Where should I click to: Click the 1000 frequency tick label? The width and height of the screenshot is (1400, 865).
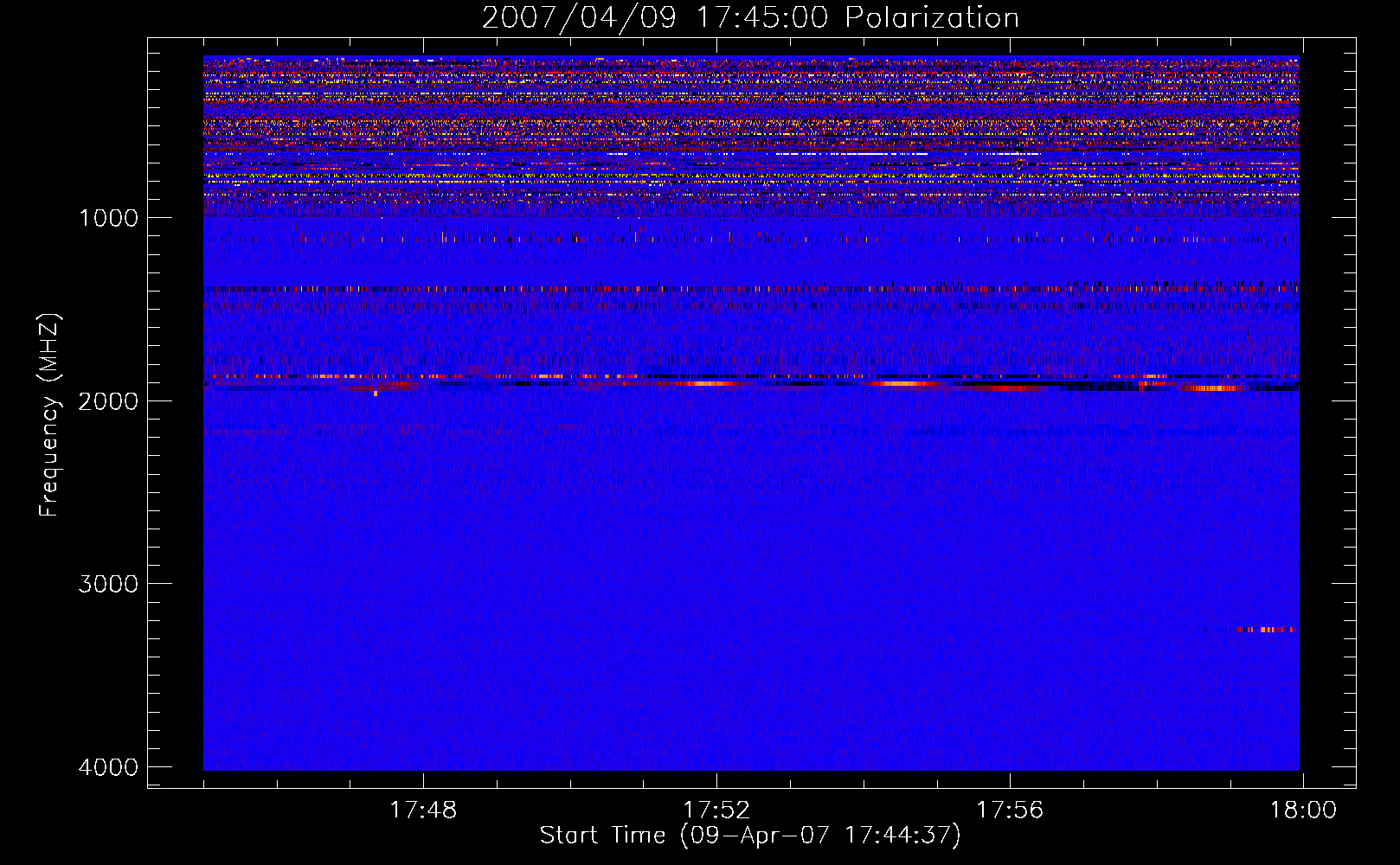[108, 218]
